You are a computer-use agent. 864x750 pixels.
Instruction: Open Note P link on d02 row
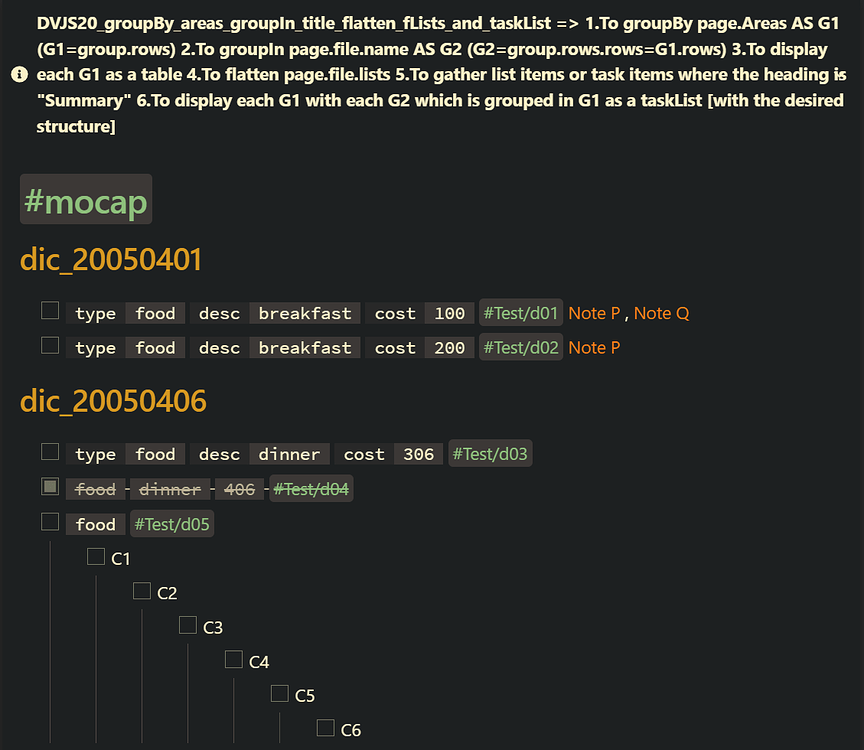(x=594, y=348)
